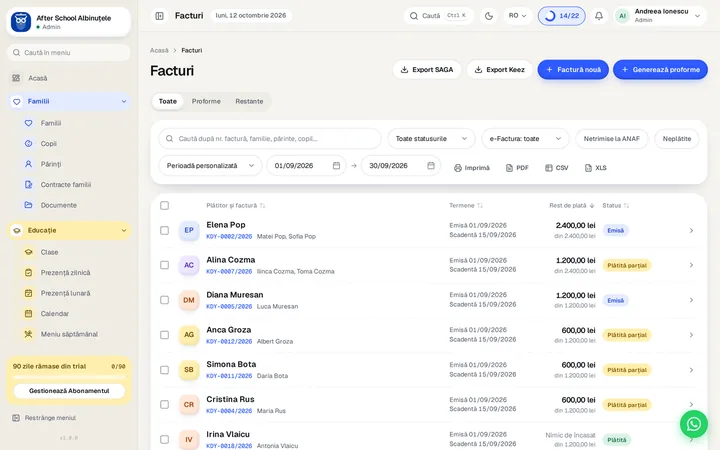Toggle the sidebar panel icon beside Facturi

click(x=159, y=16)
